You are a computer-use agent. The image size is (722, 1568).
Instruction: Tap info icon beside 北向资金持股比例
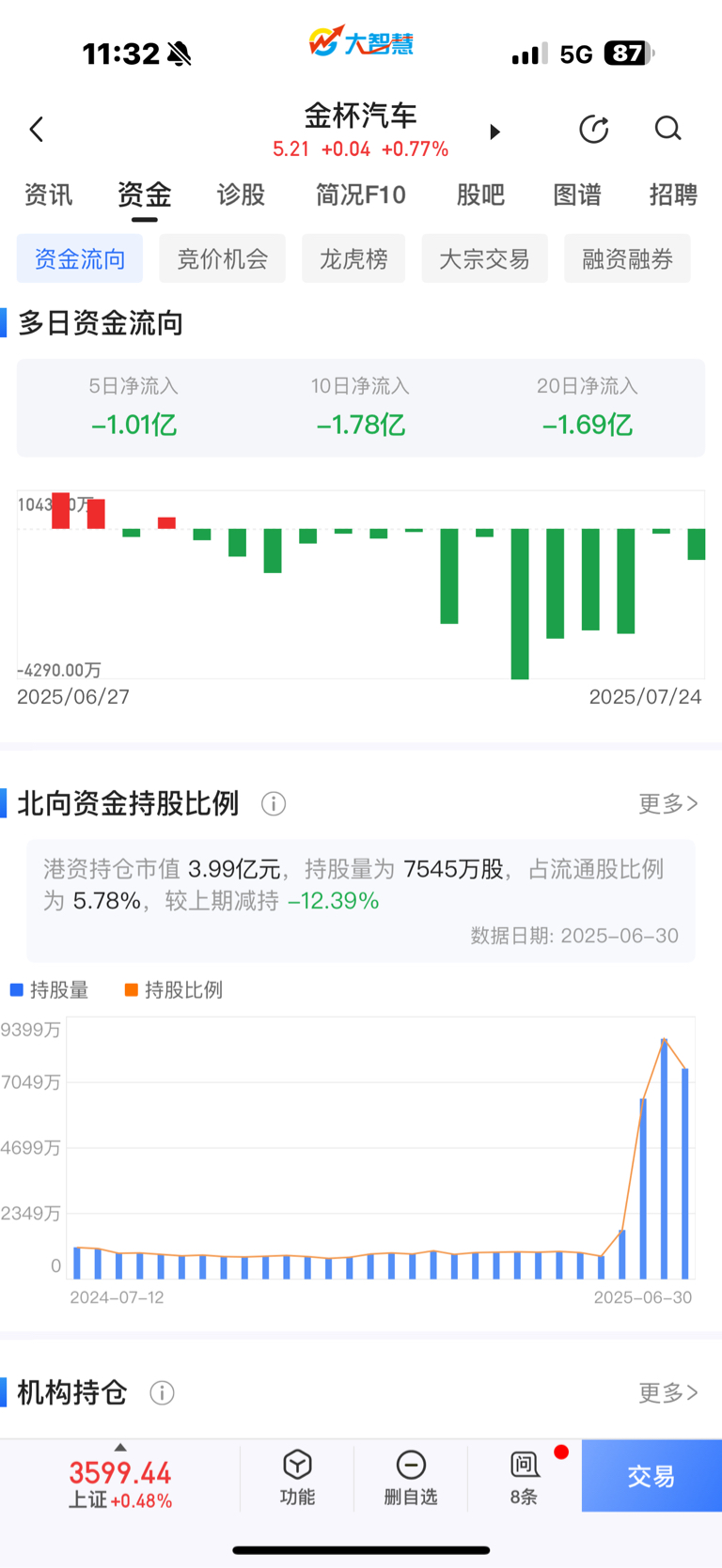coord(274,804)
